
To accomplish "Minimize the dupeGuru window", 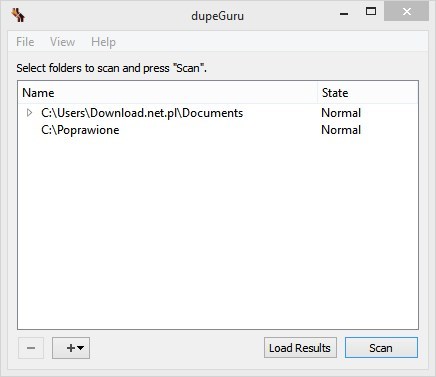I will tap(344, 14).
